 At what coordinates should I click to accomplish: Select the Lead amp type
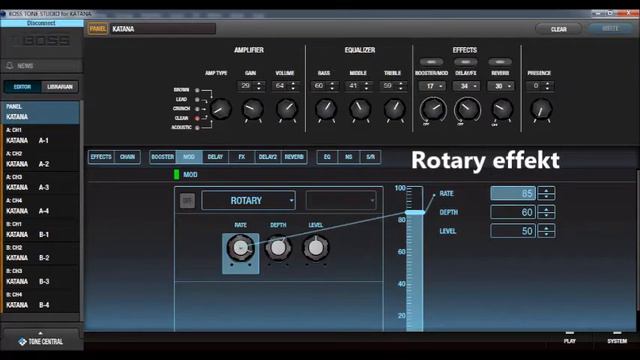[x=197, y=100]
